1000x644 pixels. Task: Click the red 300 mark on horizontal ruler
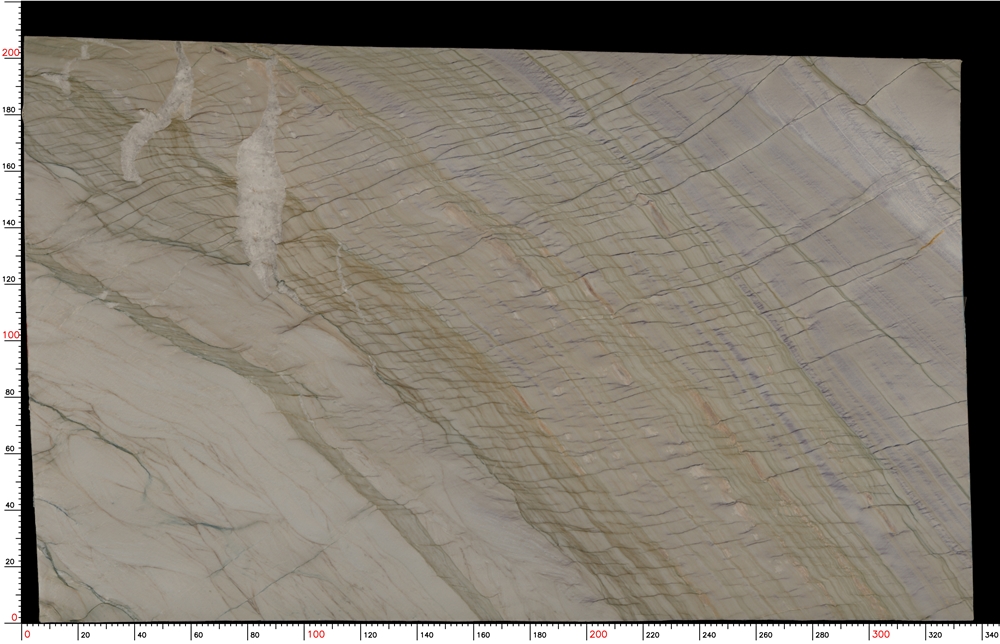click(x=881, y=634)
